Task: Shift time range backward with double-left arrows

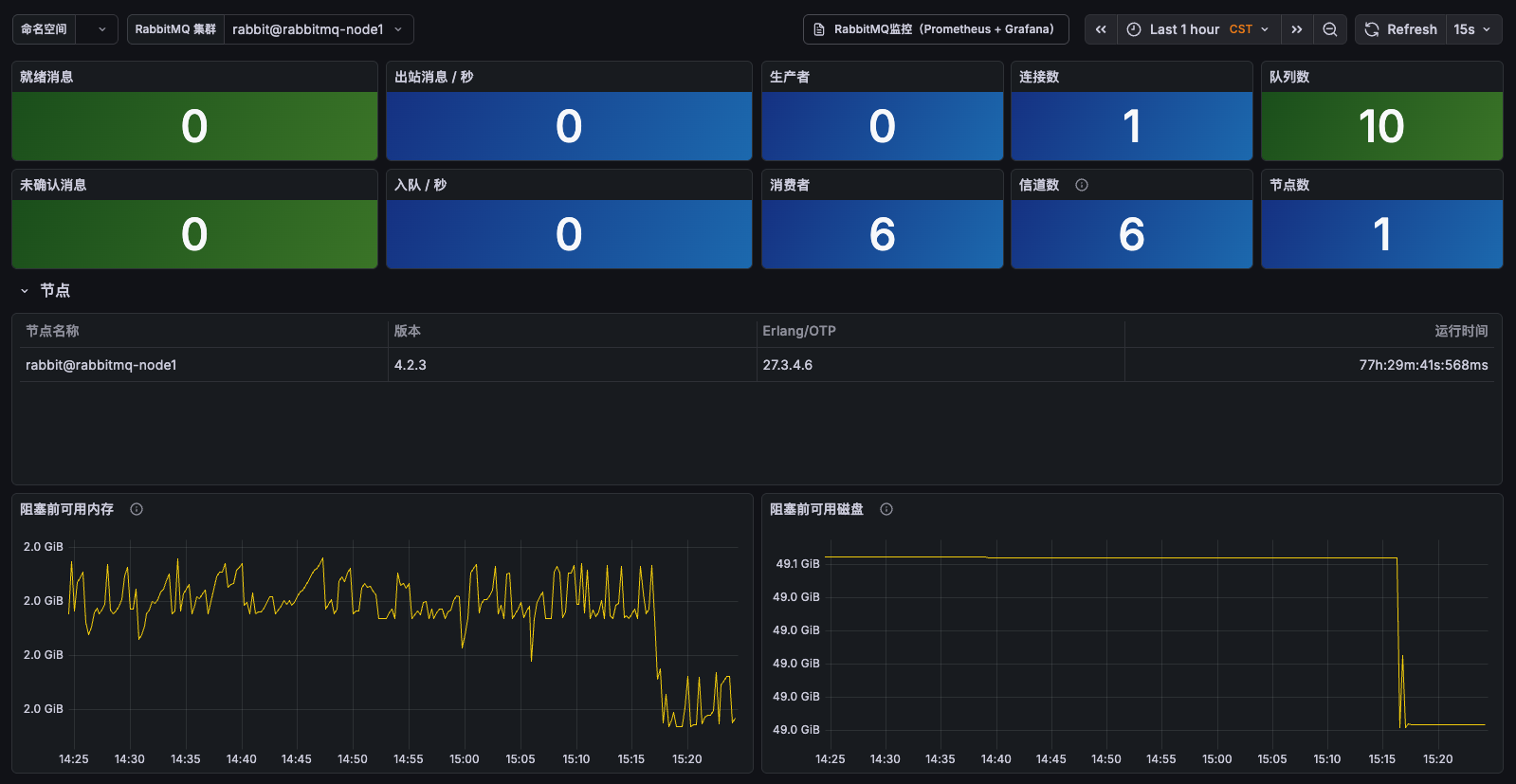Action: coord(1101,29)
